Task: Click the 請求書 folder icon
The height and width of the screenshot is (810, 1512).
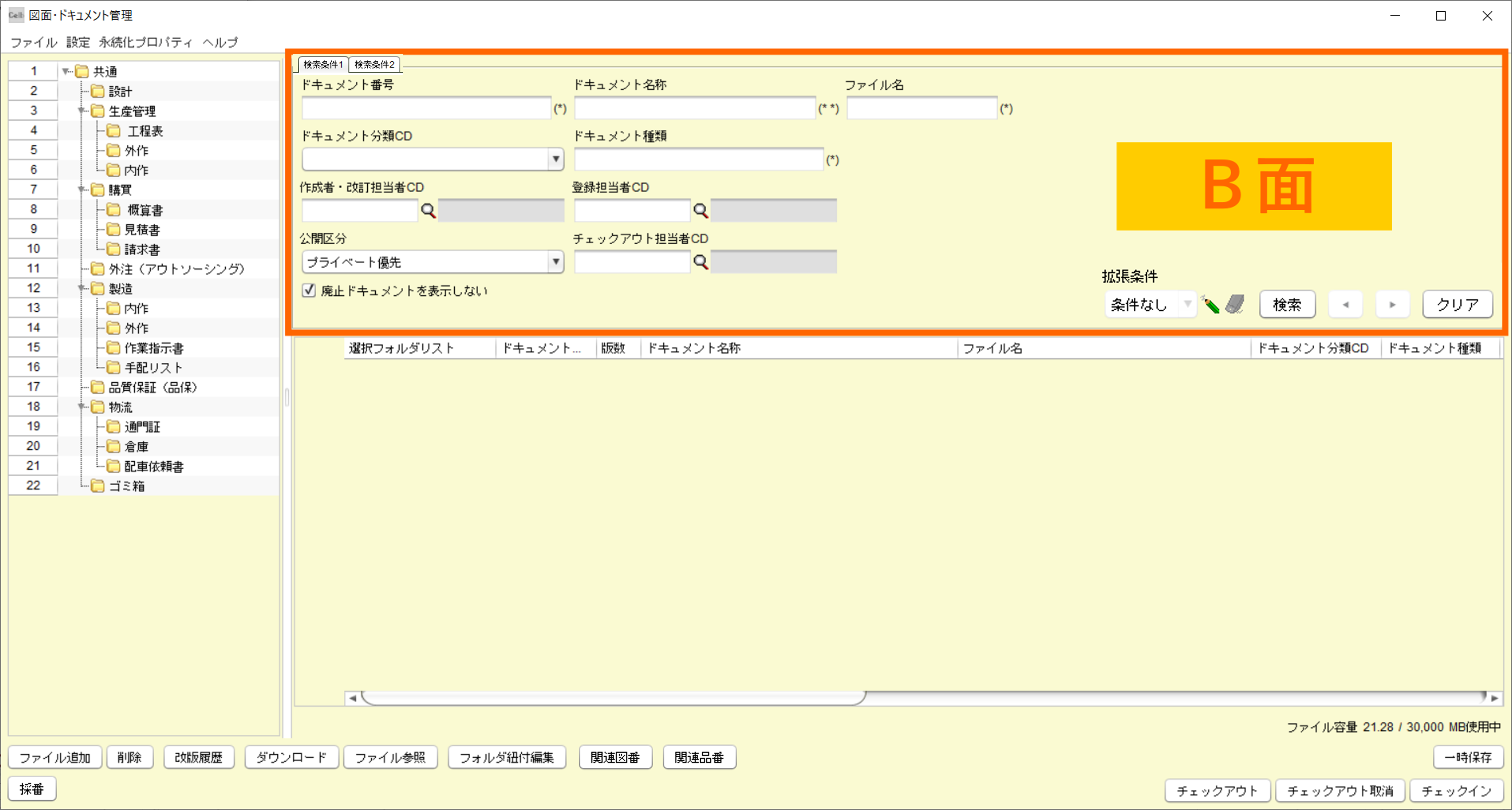Action: (114, 249)
